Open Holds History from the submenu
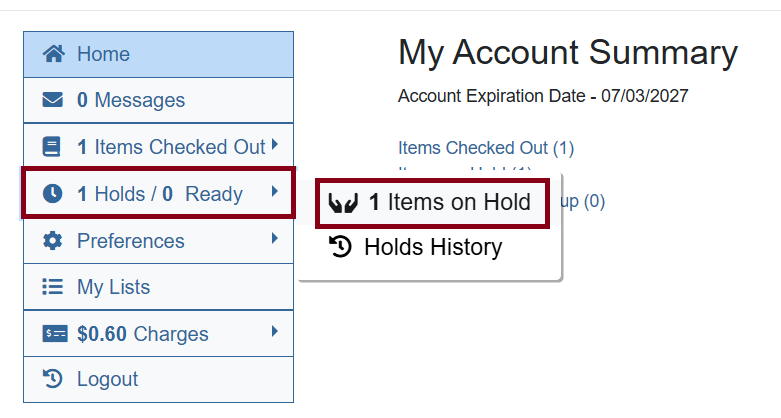 point(432,246)
